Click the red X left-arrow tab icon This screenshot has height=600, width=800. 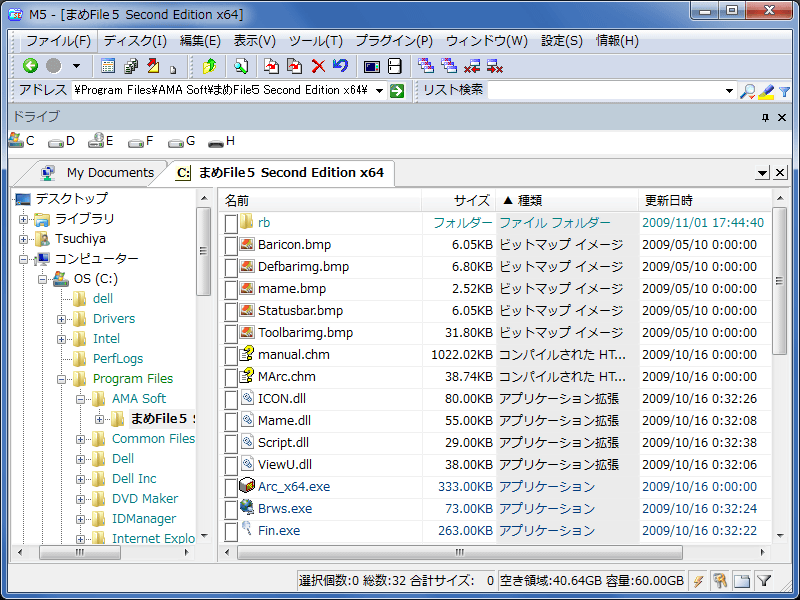click(472, 66)
